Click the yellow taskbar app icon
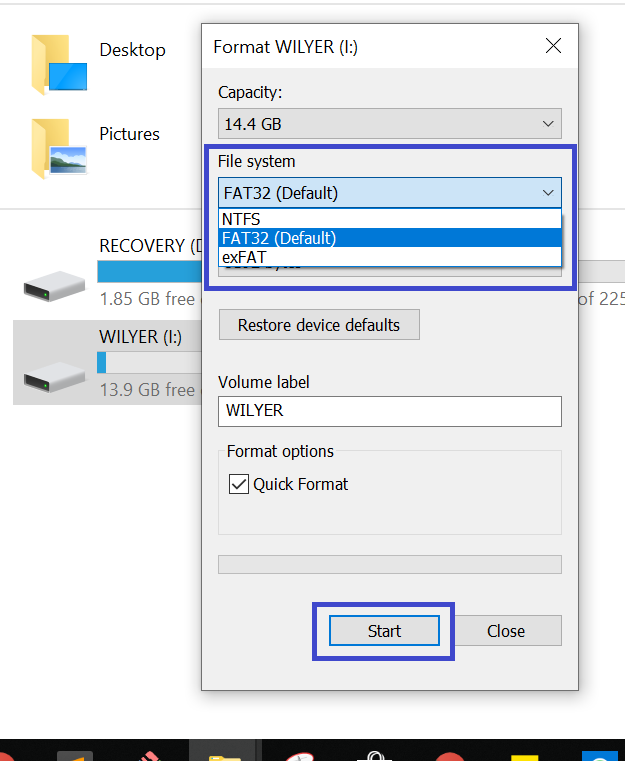The width and height of the screenshot is (625, 761). click(525, 756)
